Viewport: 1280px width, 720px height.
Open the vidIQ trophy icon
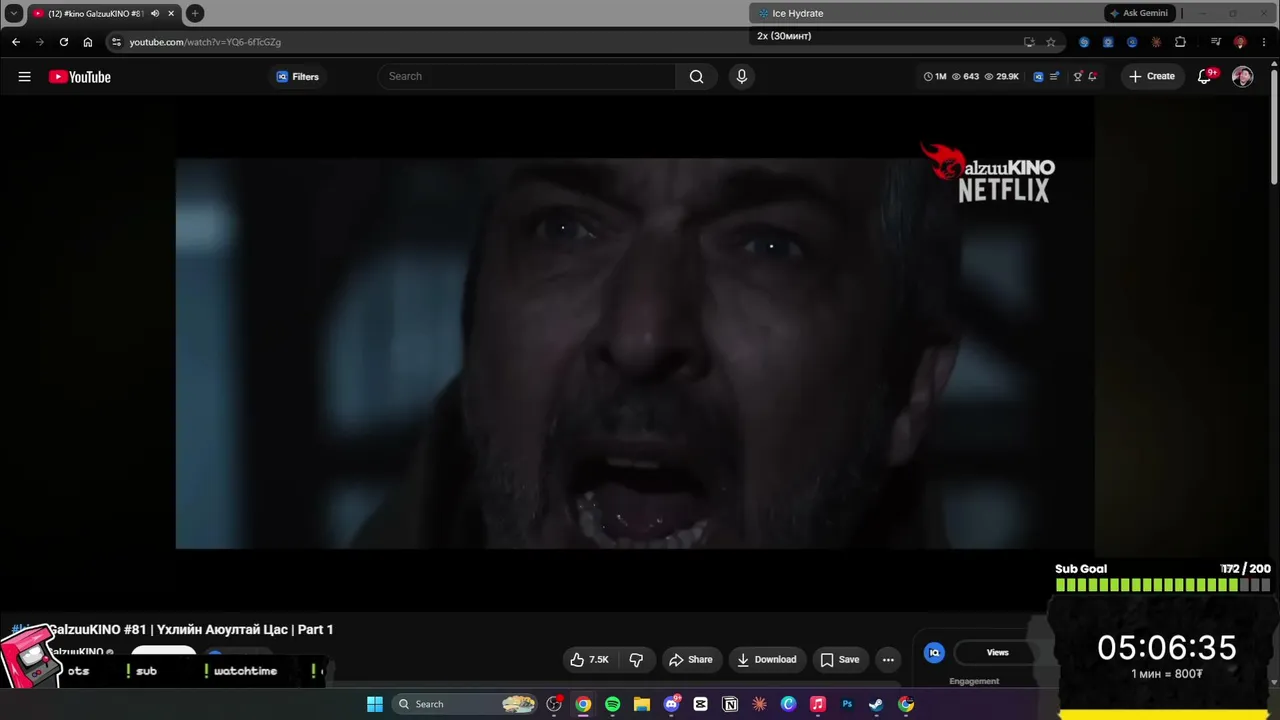pyautogui.click(x=1077, y=77)
